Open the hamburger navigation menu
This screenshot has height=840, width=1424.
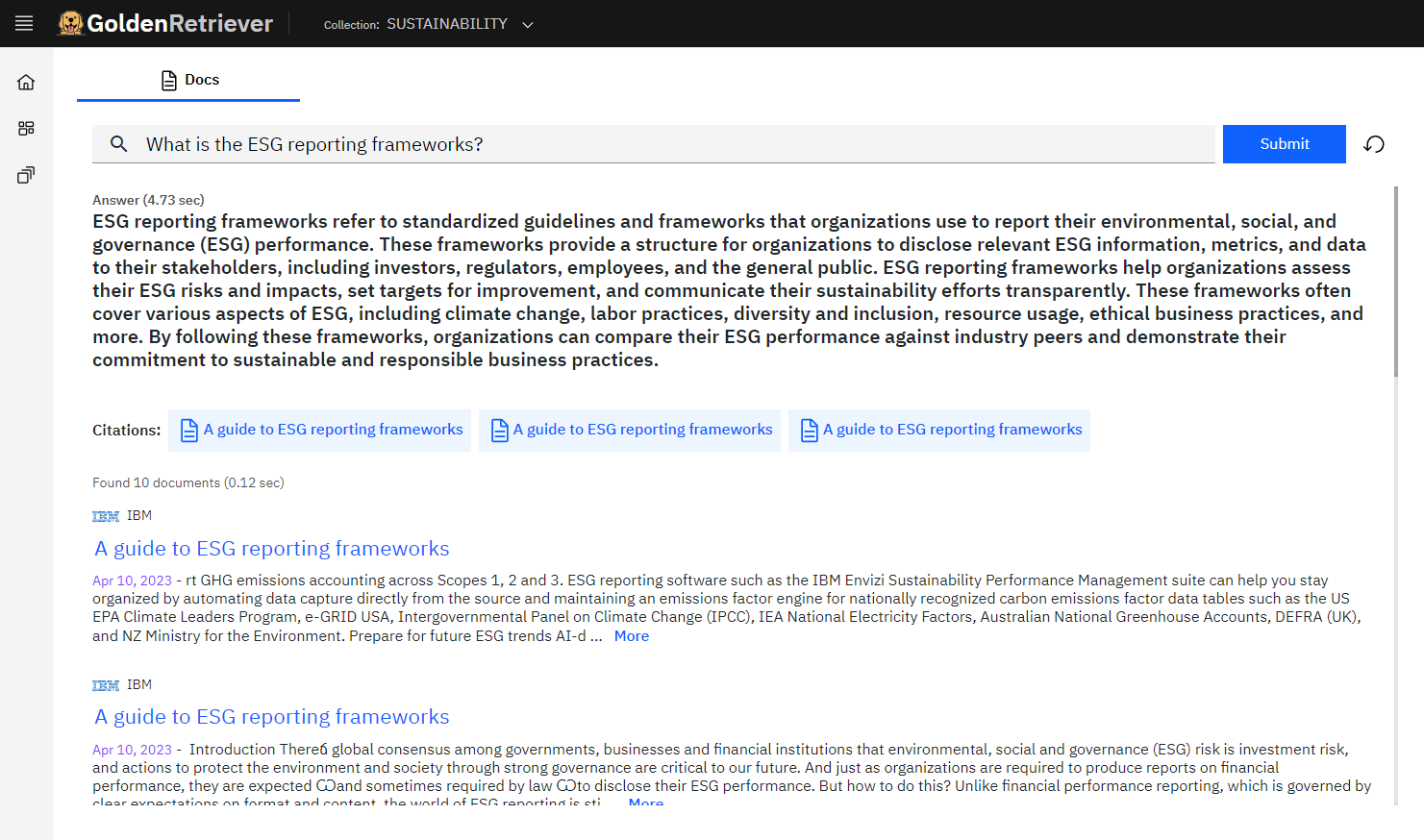(x=24, y=23)
